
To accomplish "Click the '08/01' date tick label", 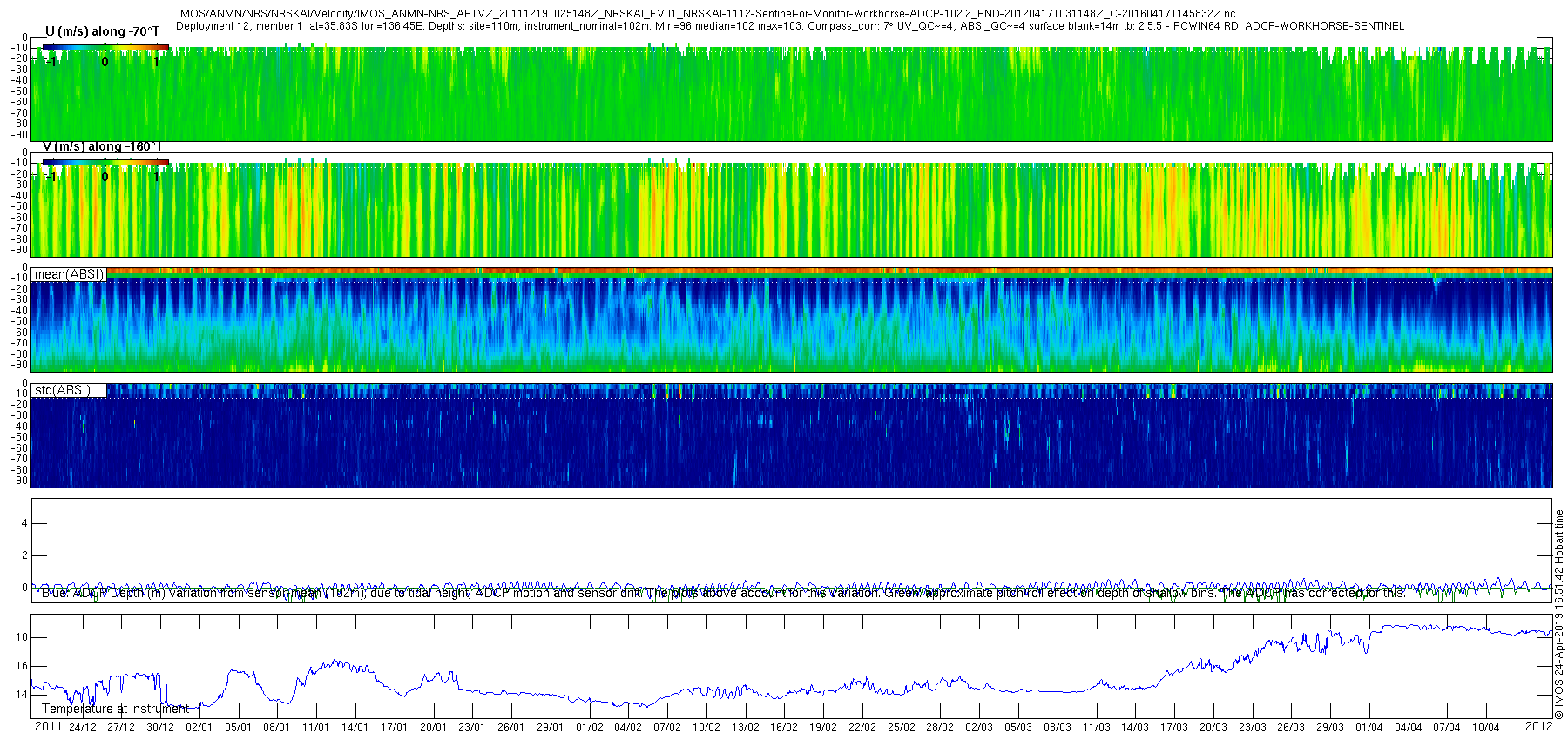I will 277,728.
